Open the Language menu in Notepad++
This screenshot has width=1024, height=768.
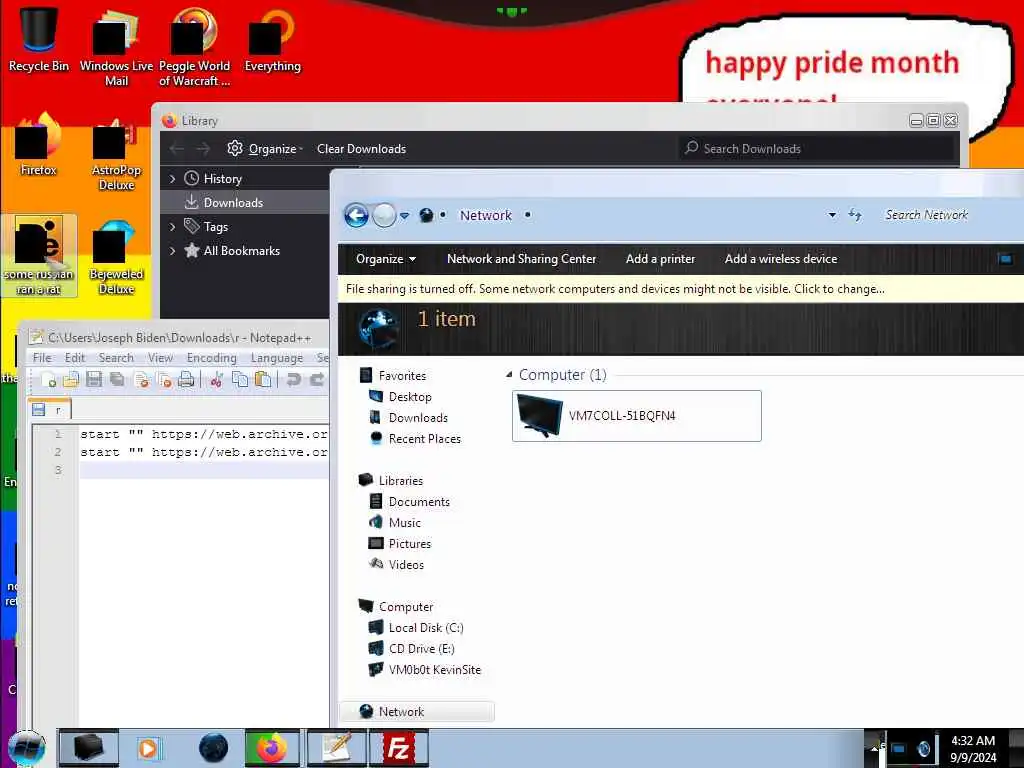point(277,358)
